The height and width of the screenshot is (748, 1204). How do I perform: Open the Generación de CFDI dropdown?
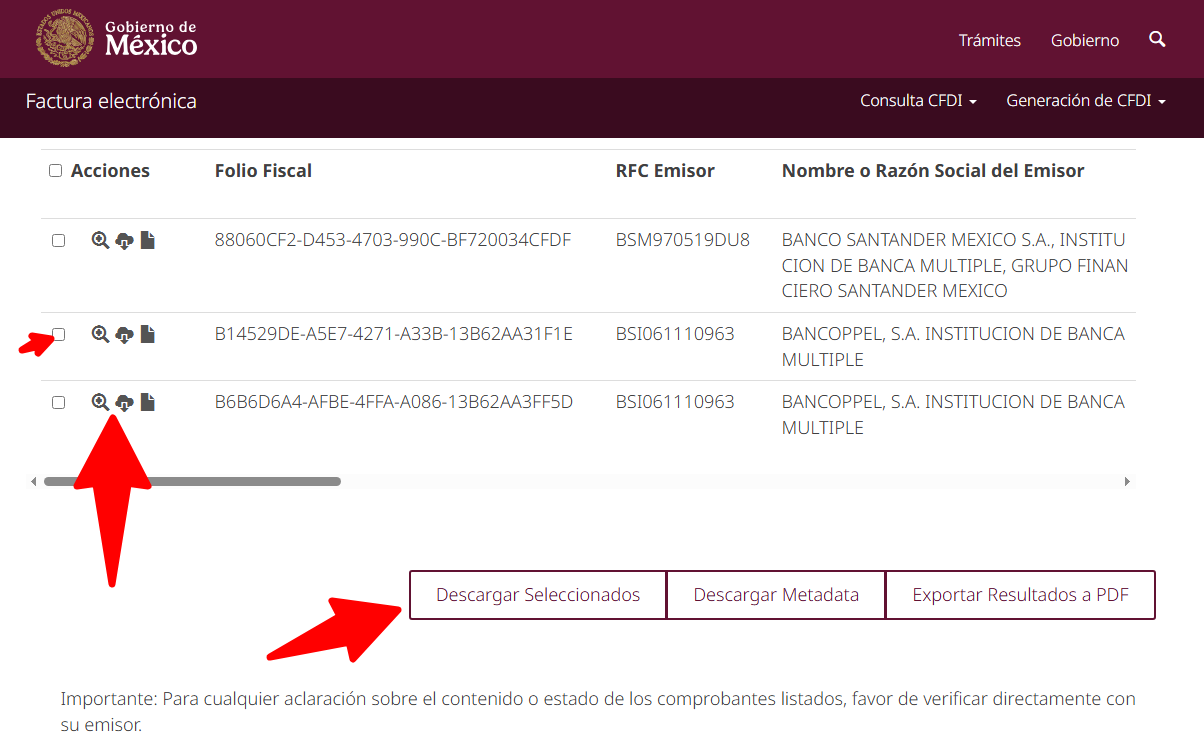pos(1085,101)
